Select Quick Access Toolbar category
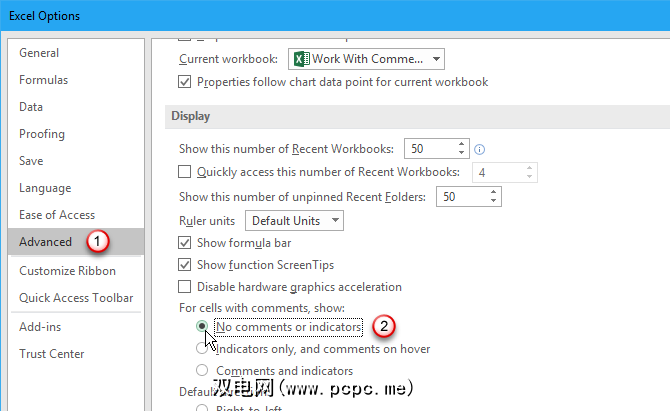 tap(76, 298)
